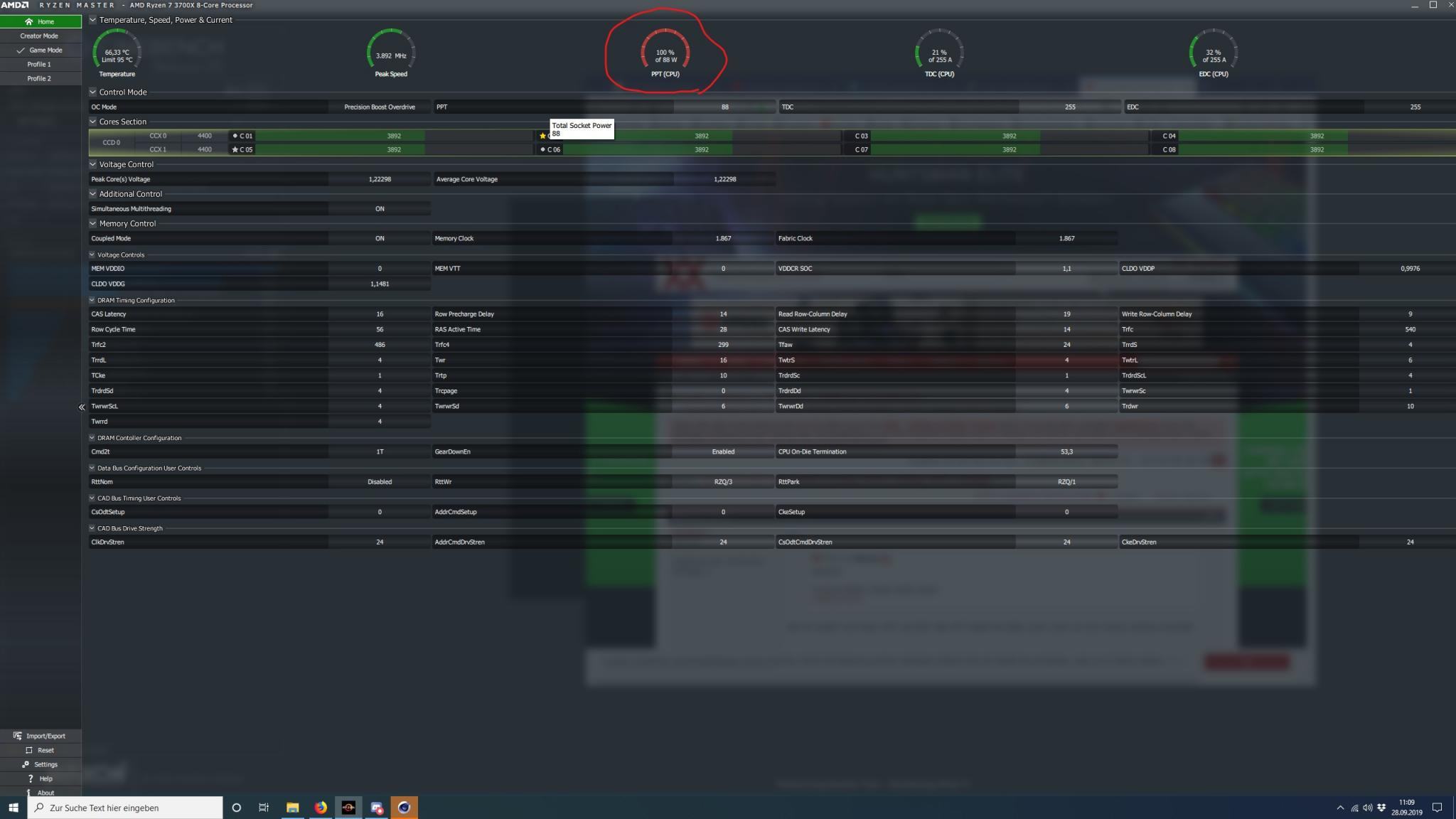1456x819 pixels.
Task: Collapse Data Bus Configuration User Controls
Action: (92, 468)
